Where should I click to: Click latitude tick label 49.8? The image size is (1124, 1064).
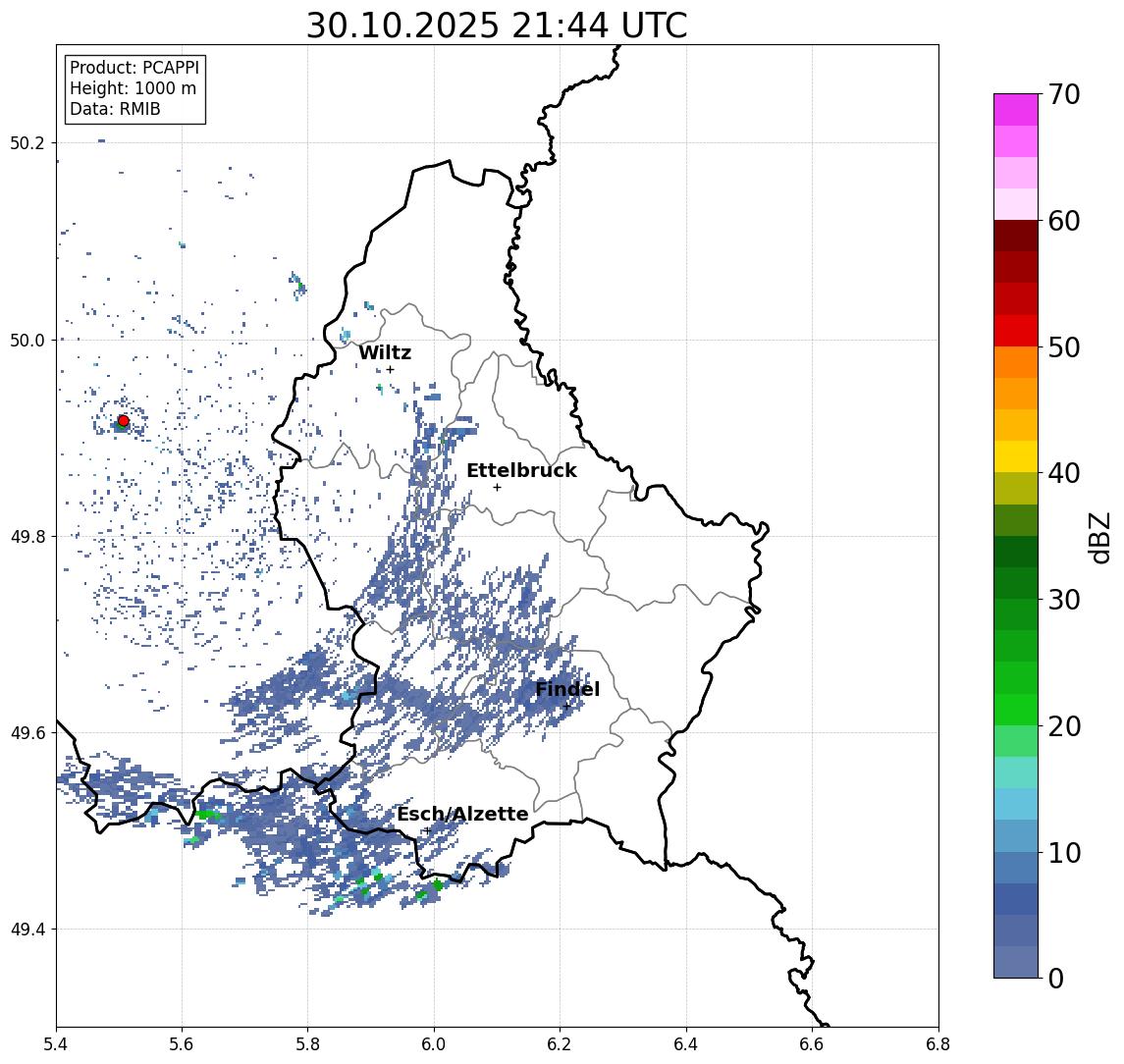pyautogui.click(x=27, y=536)
